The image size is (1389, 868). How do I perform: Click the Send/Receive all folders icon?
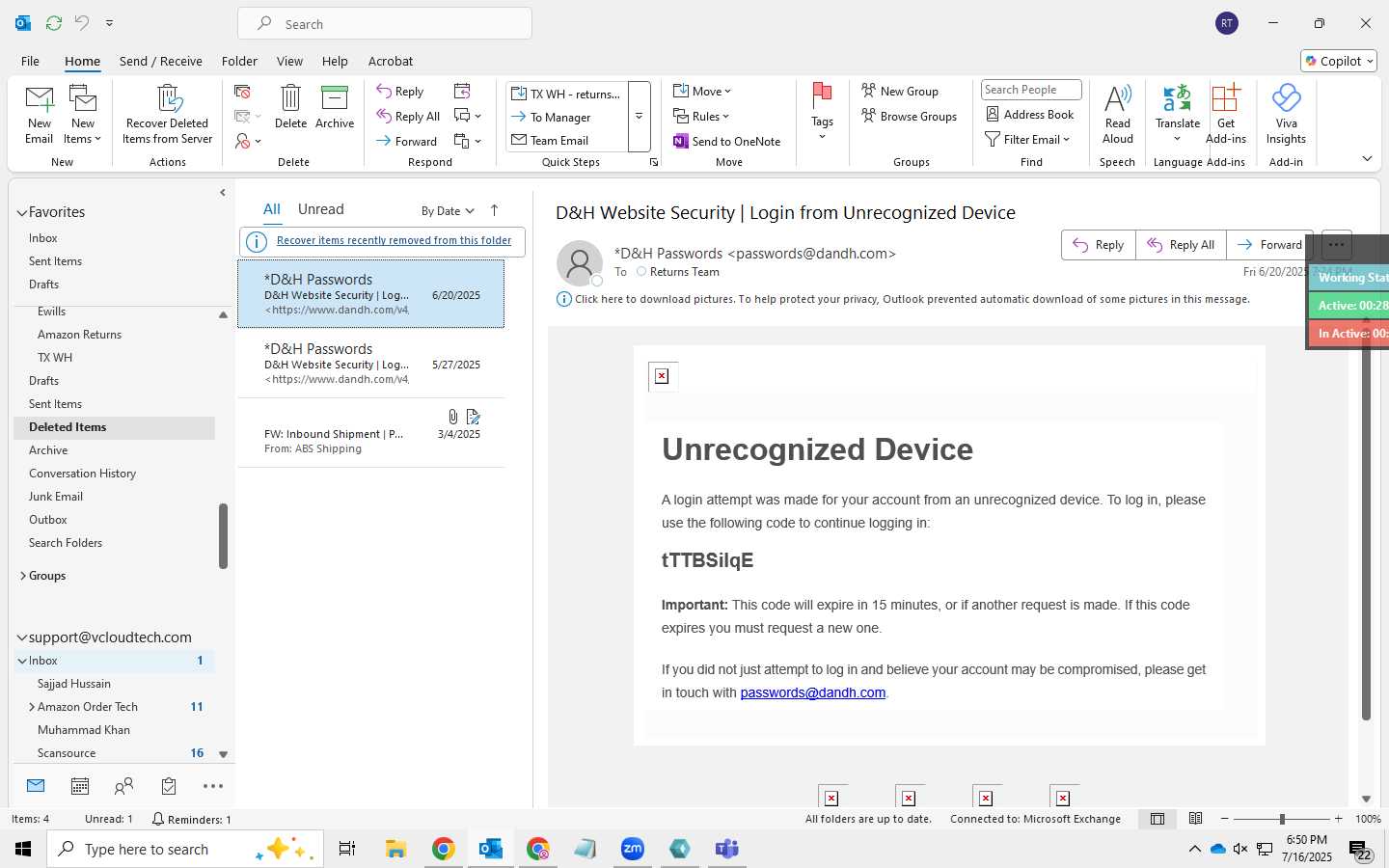[x=54, y=22]
